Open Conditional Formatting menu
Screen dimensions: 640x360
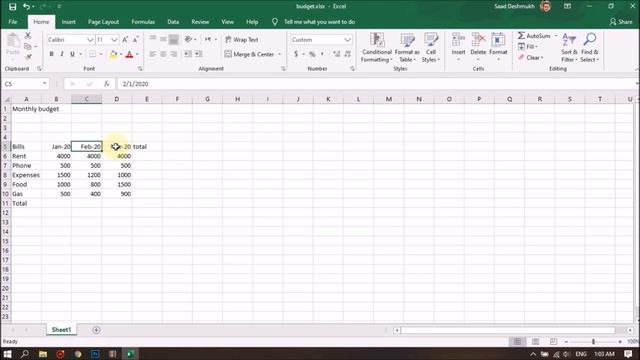pyautogui.click(x=377, y=48)
